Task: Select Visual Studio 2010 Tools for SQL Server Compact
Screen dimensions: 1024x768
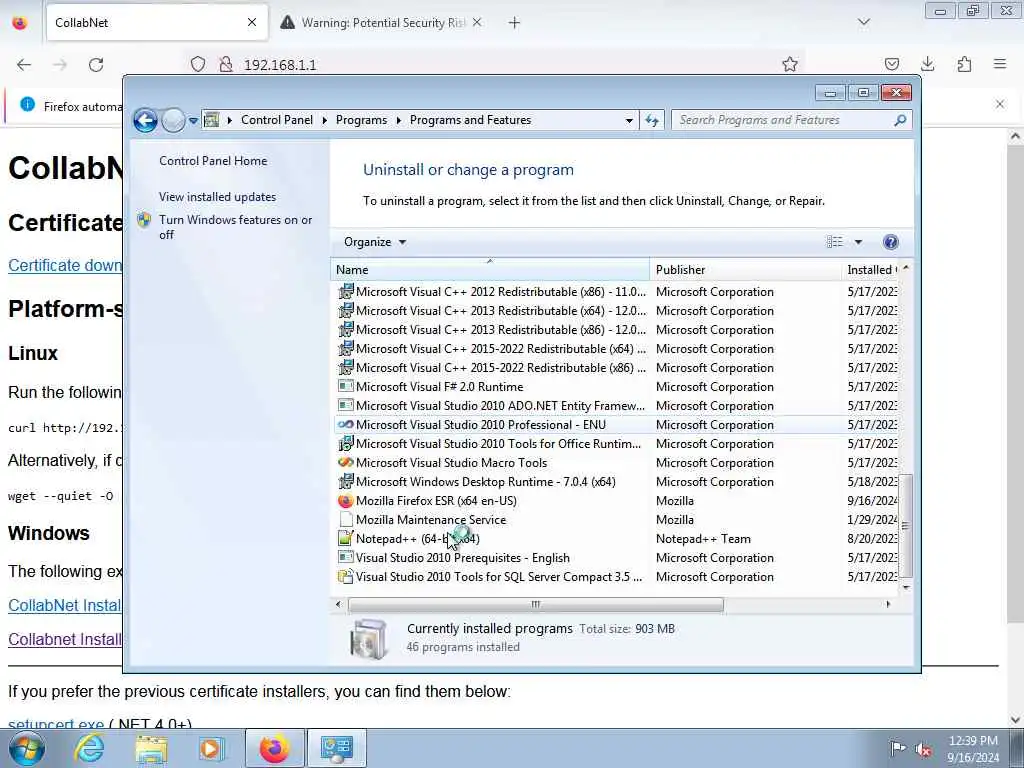Action: point(616,577)
